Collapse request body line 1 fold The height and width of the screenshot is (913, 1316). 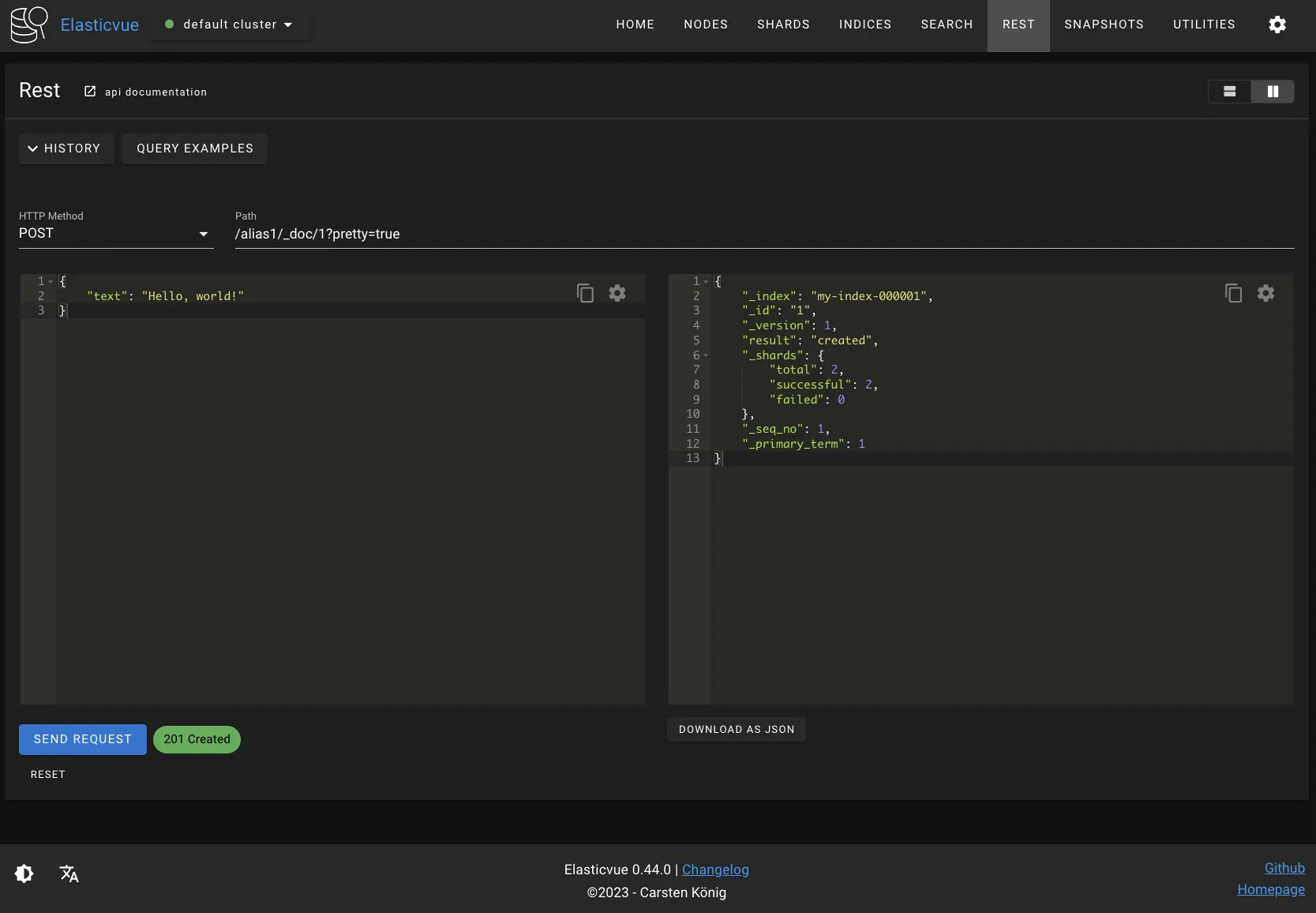pyautogui.click(x=51, y=281)
